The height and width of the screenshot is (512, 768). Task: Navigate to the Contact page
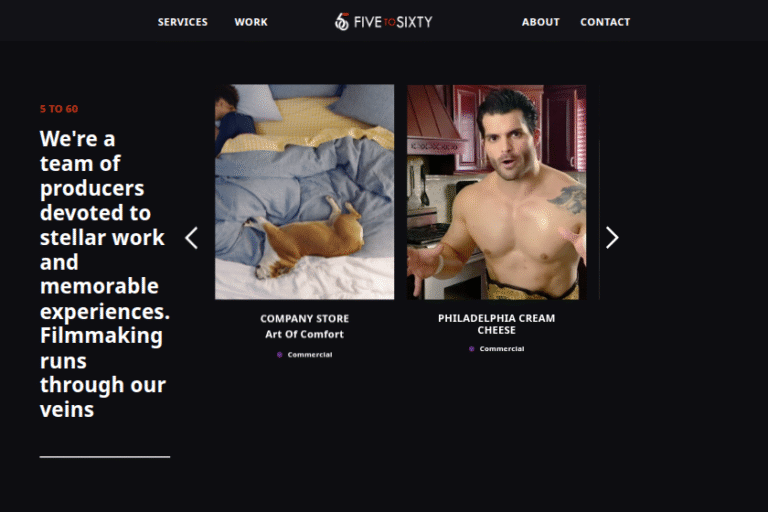(605, 22)
